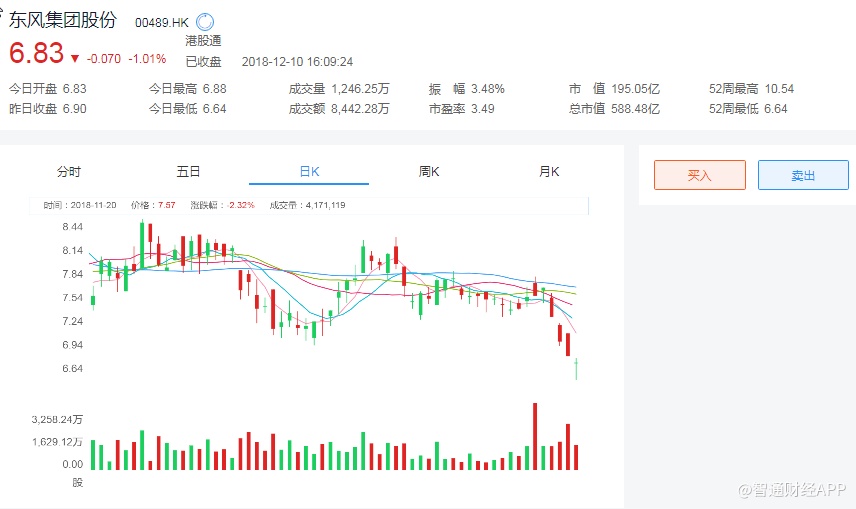Click the red down-triangle price change icon
The image size is (856, 509).
click(x=74, y=58)
